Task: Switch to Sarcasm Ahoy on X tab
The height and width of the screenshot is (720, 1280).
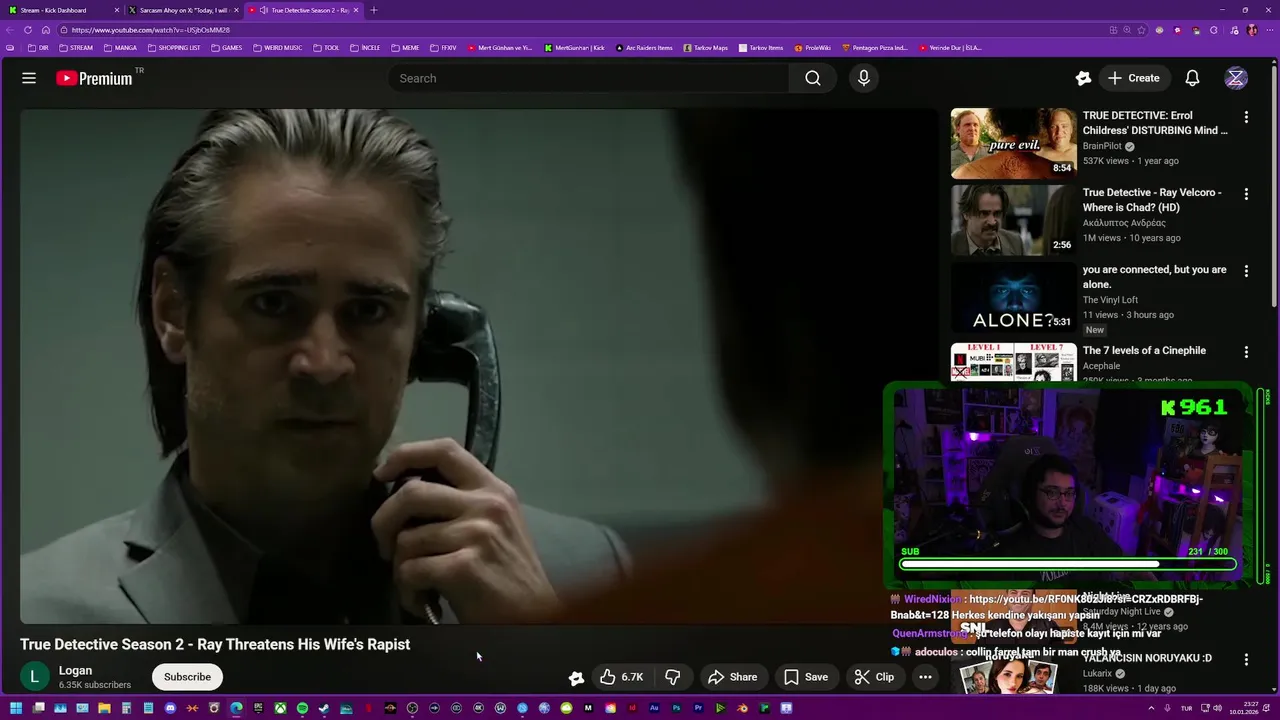Action: (183, 10)
